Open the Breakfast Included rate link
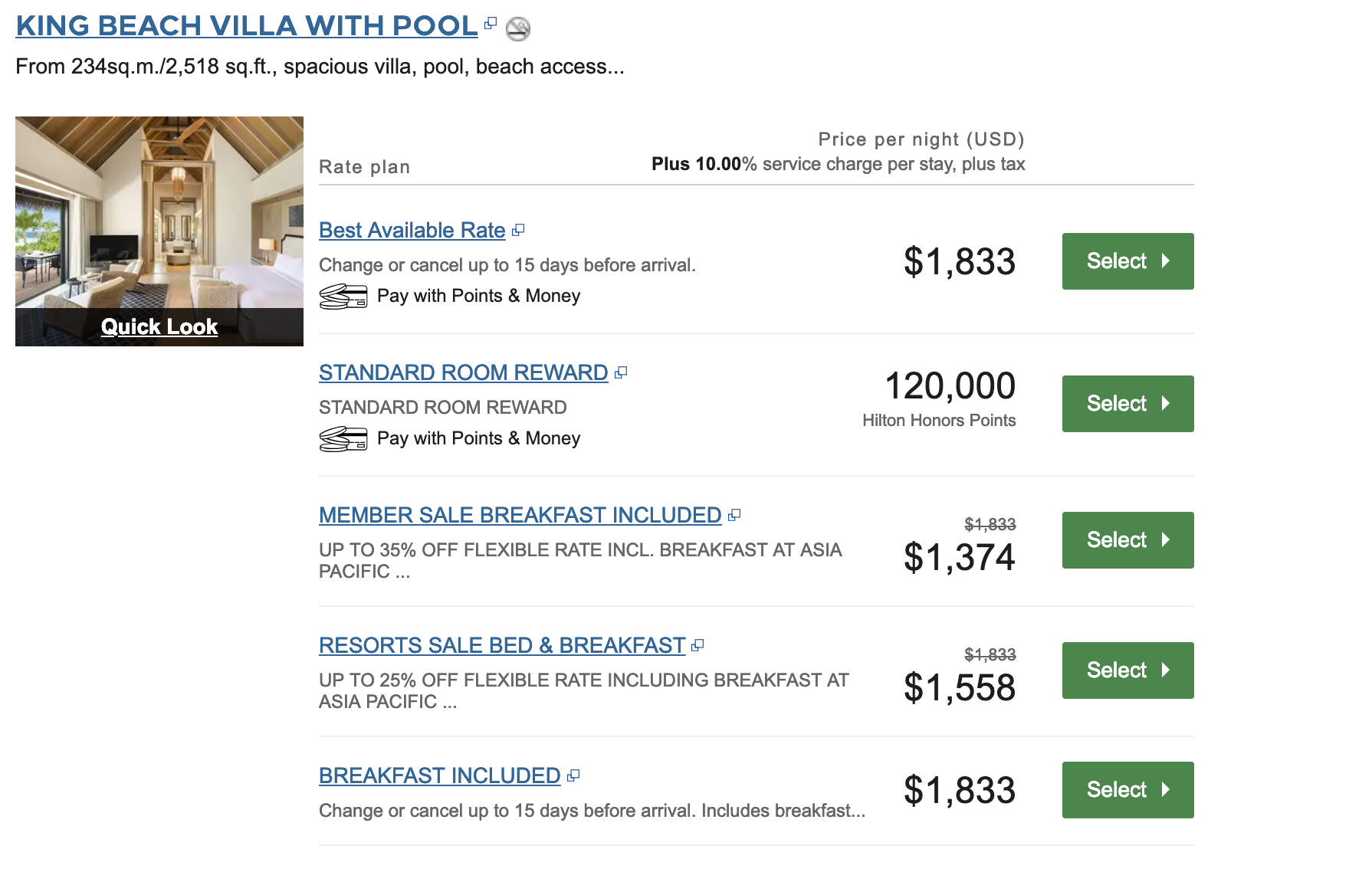 tap(439, 775)
